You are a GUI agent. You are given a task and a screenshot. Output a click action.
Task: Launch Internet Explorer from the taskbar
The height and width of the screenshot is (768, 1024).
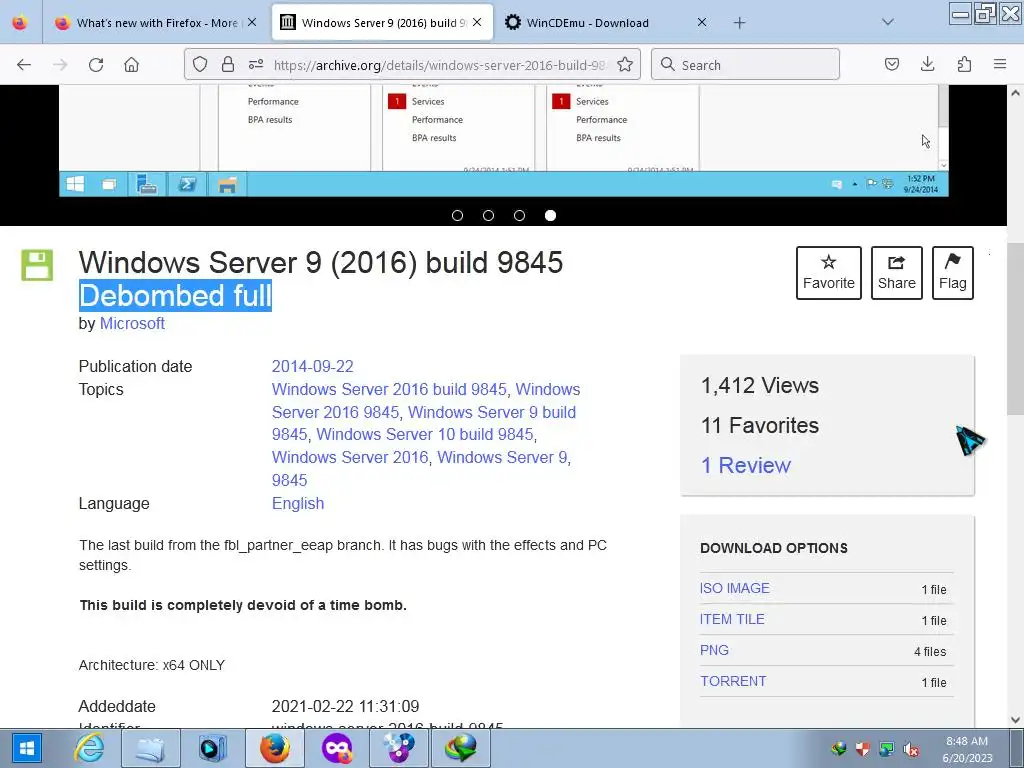click(x=89, y=748)
